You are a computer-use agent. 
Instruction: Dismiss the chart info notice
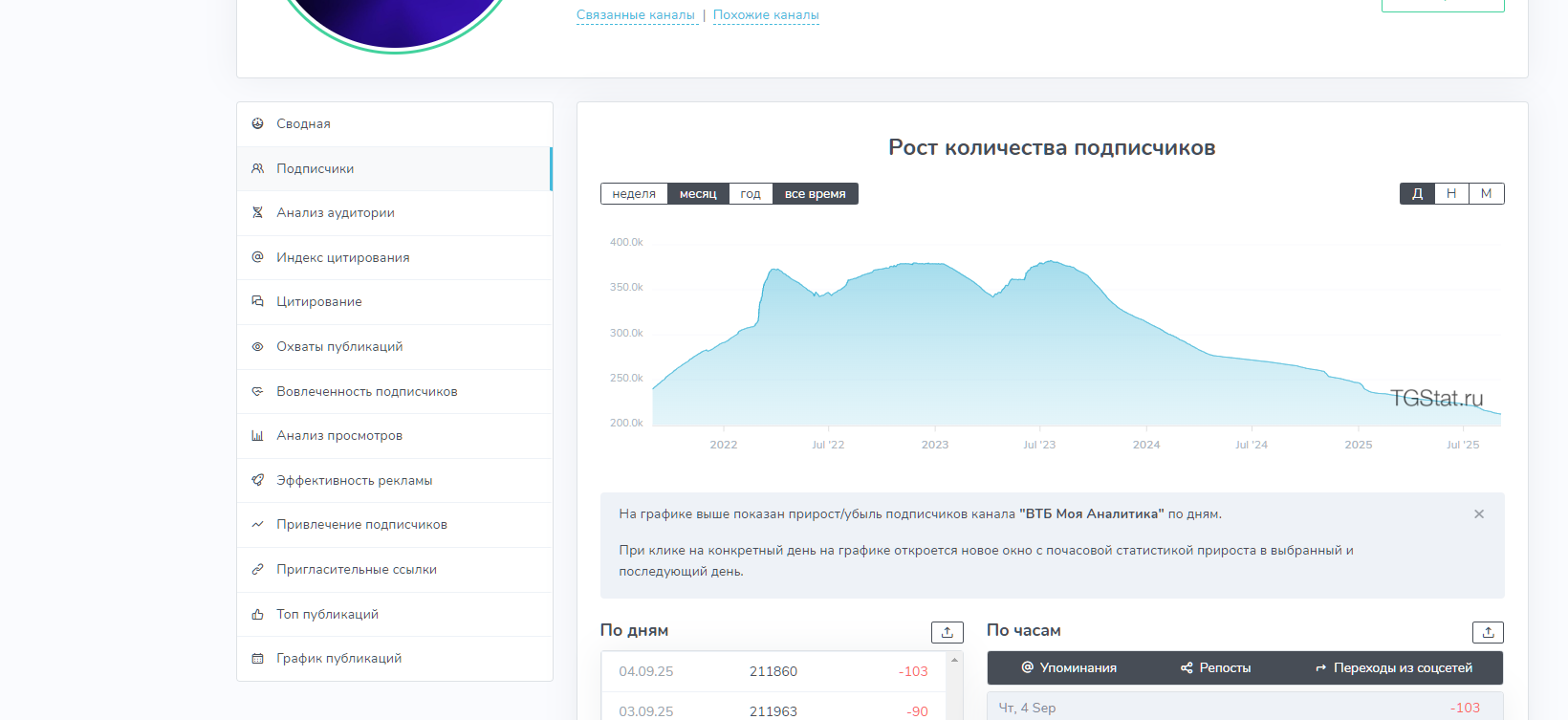1479,514
